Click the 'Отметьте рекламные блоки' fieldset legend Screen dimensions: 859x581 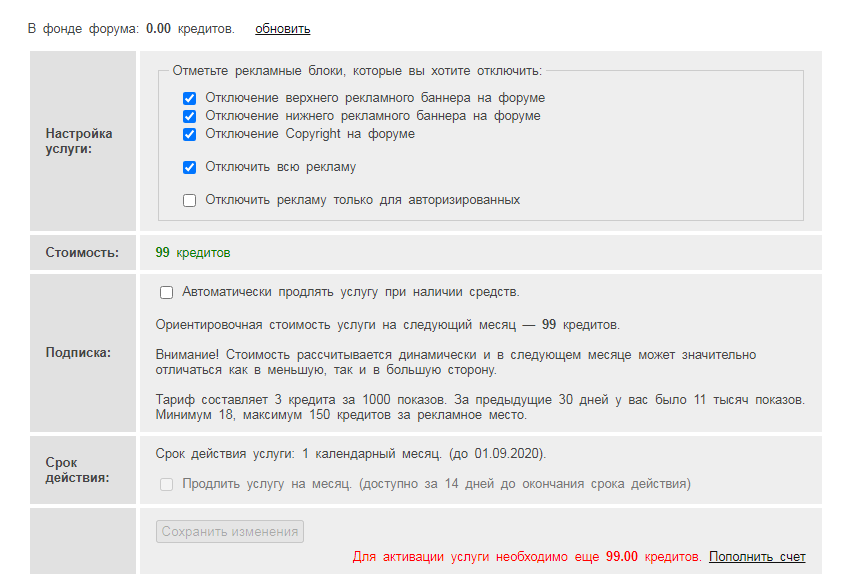click(357, 71)
